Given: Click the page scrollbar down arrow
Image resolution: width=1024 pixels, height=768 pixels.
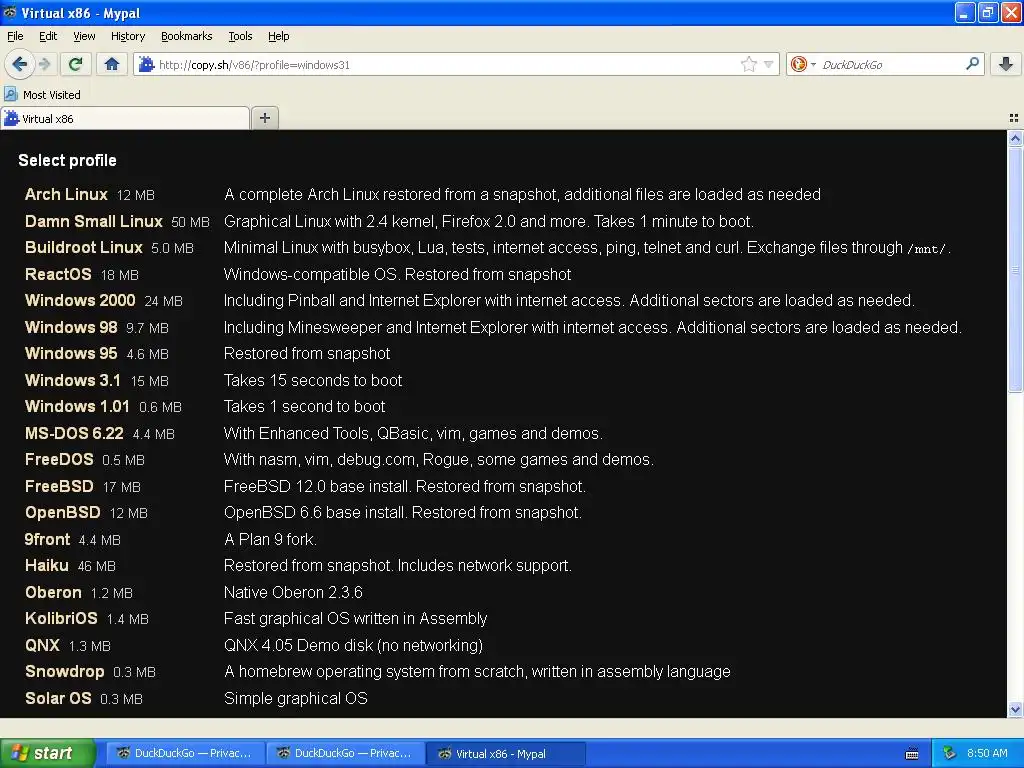Looking at the screenshot, I should (x=1015, y=709).
